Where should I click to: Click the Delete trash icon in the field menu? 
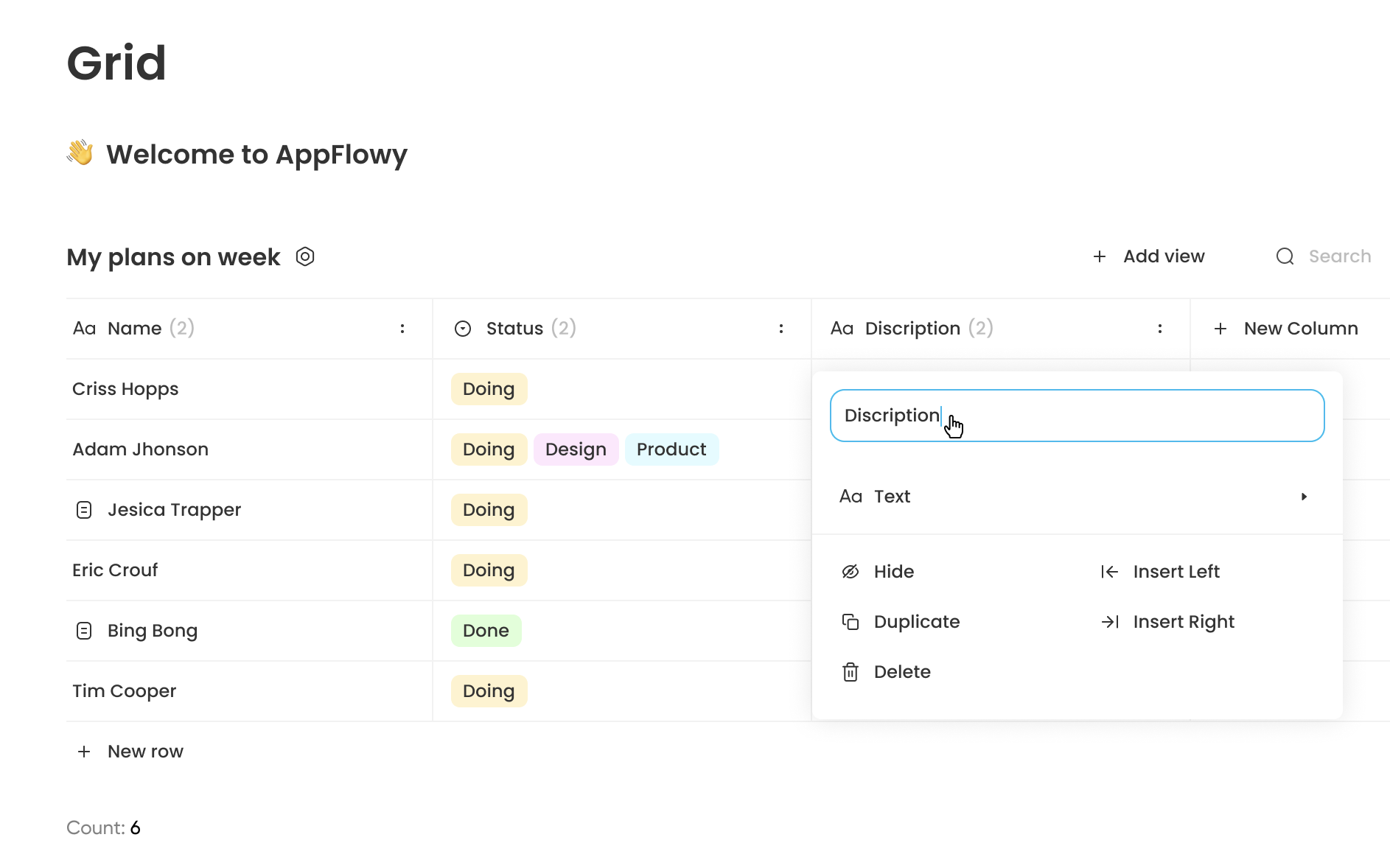[x=851, y=671]
